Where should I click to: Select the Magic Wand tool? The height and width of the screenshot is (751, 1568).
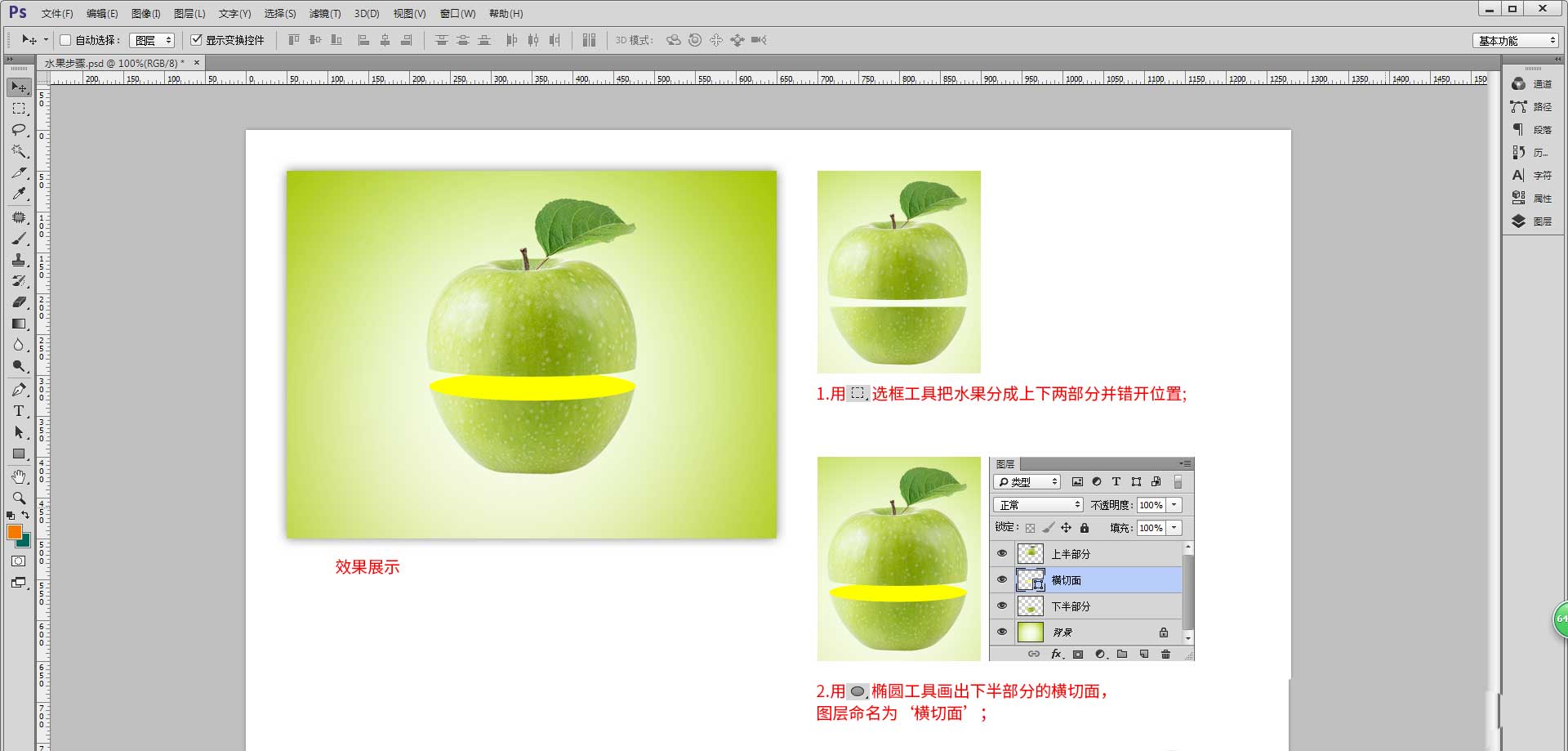coord(19,151)
